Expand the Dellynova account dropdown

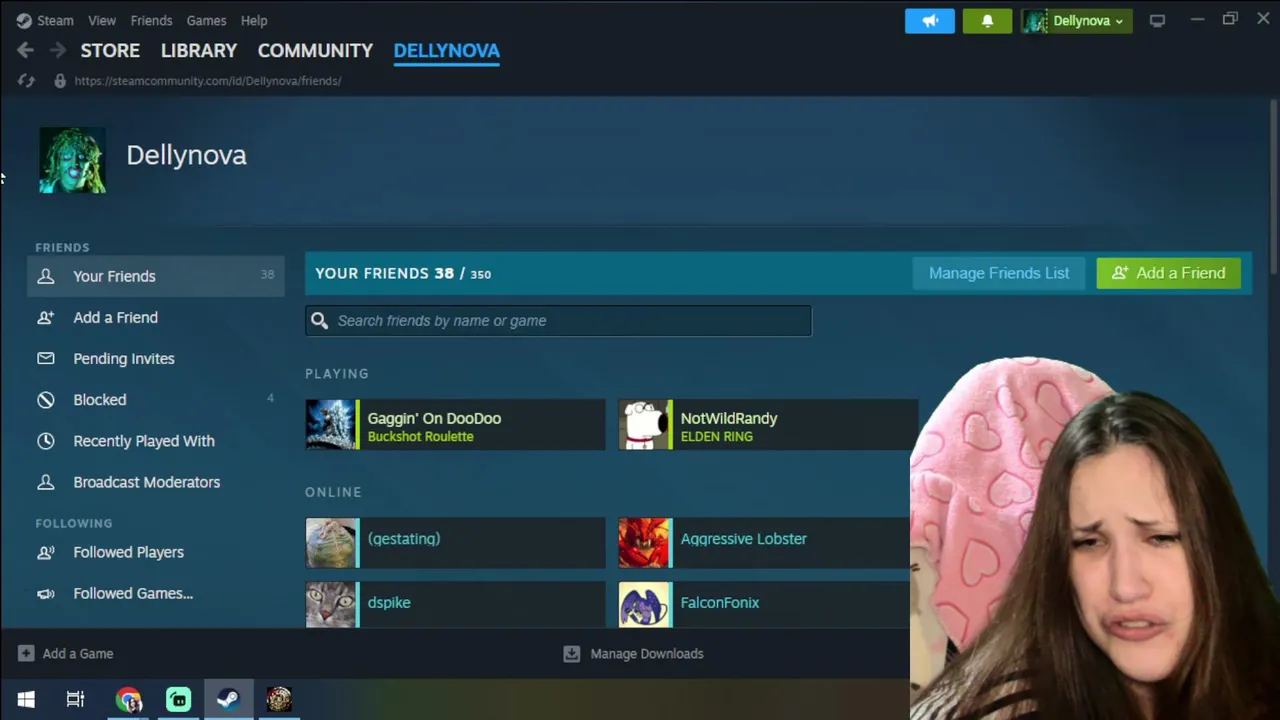(x=1076, y=20)
